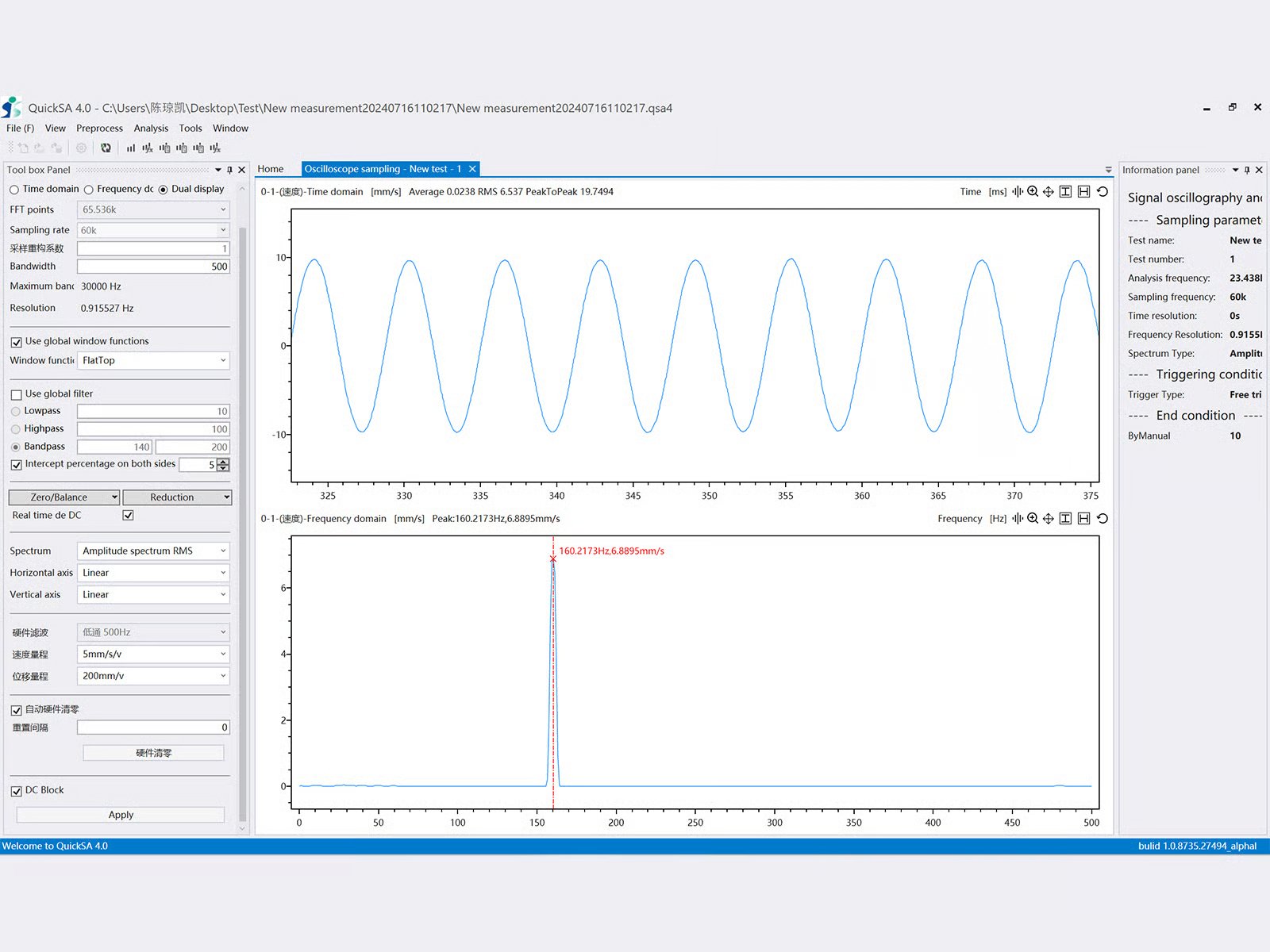Reset the time domain chart view
The height and width of the screenshot is (952, 1270).
coord(1103,191)
